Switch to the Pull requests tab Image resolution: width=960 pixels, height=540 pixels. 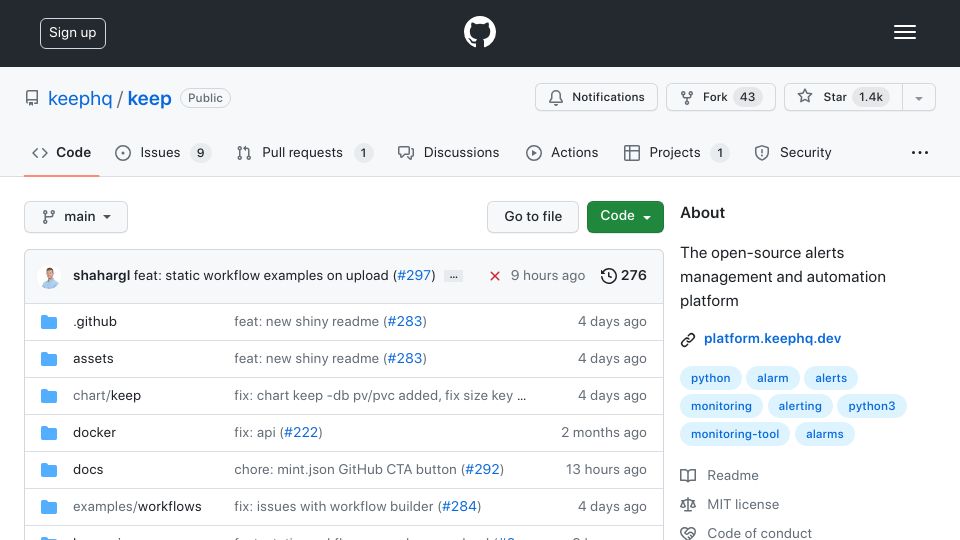click(x=304, y=152)
